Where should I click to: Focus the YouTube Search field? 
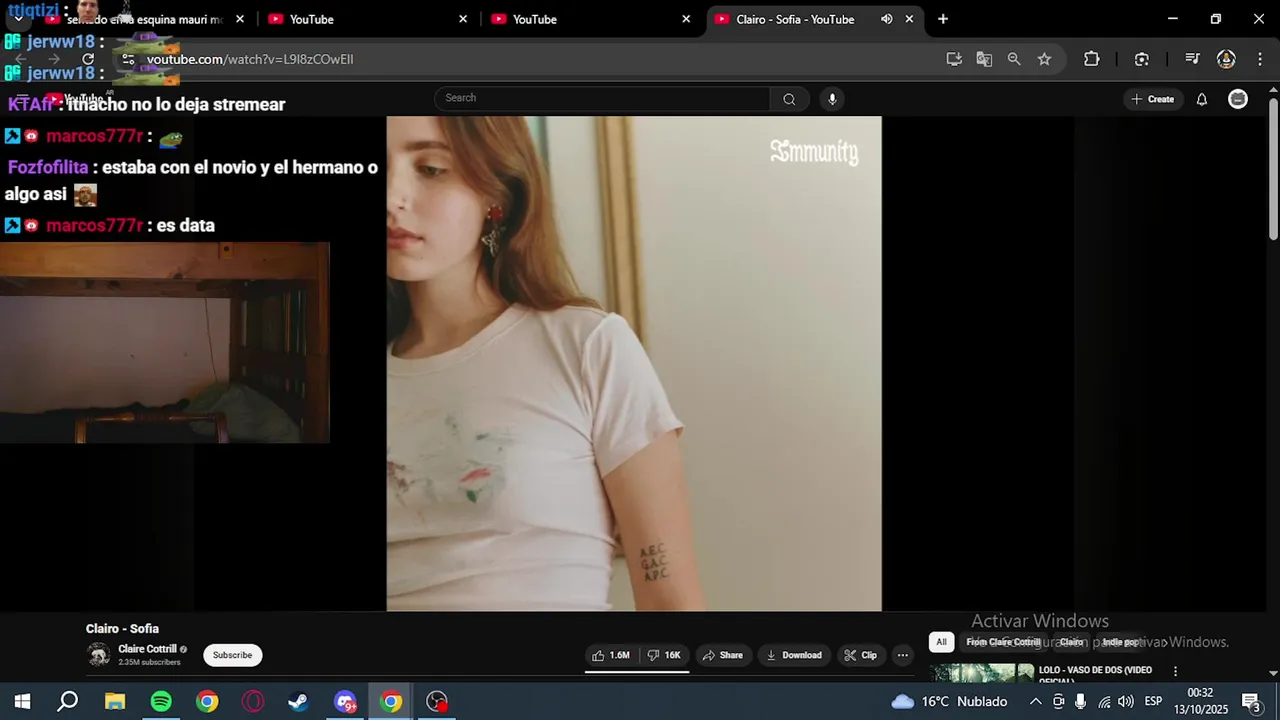602,98
